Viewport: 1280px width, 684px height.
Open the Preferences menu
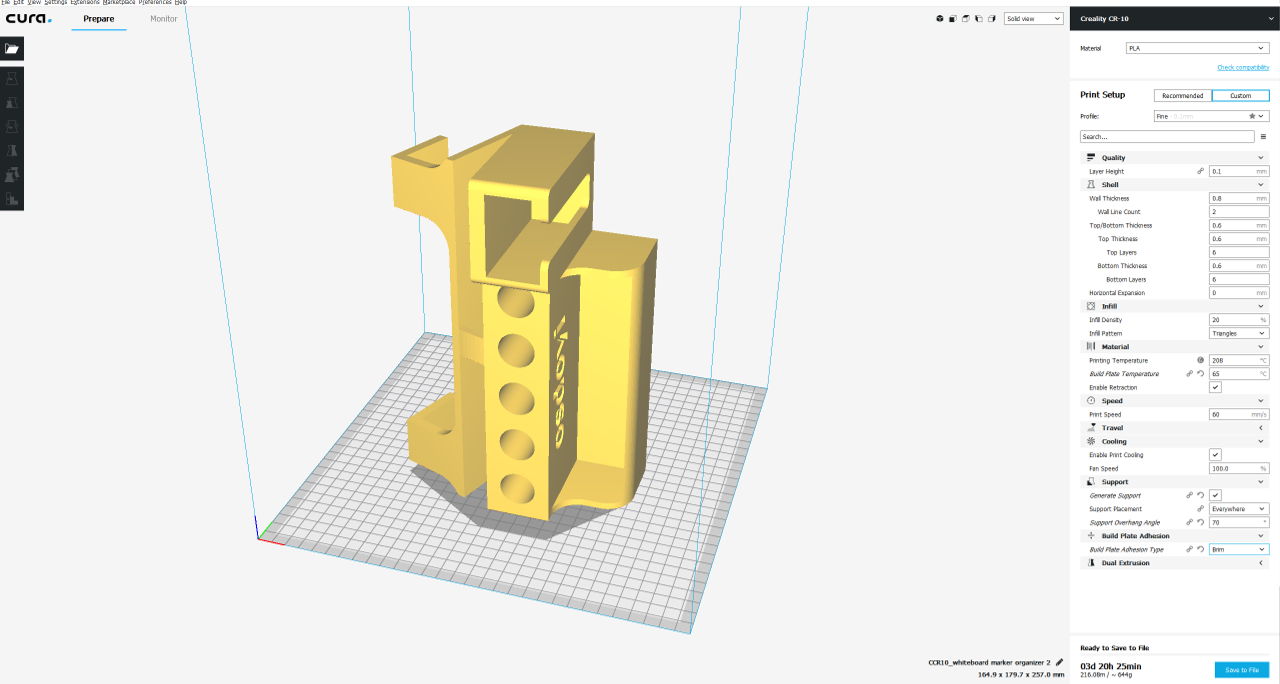[155, 3]
